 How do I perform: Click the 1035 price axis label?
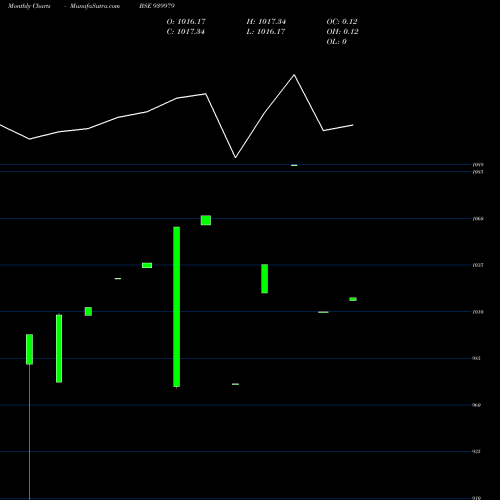(x=478, y=265)
